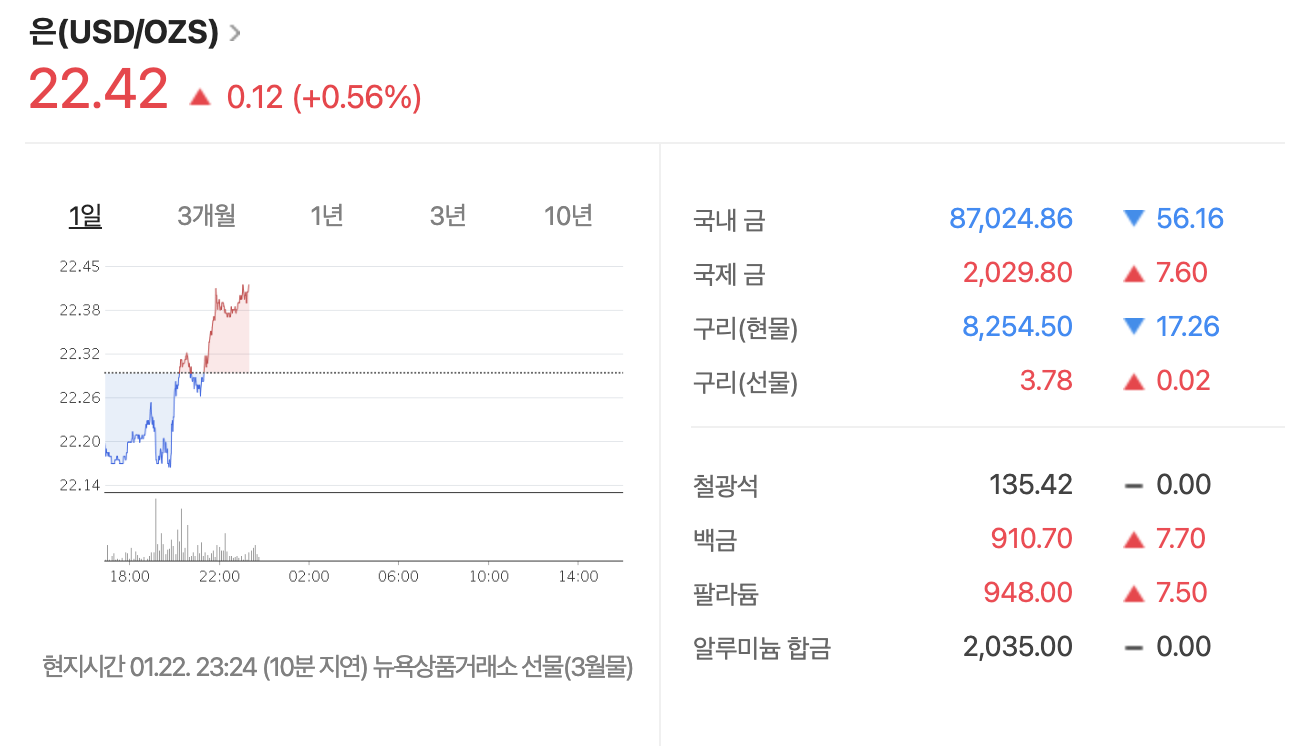Select the 3년 chart period
This screenshot has width=1290, height=746.
(x=446, y=215)
